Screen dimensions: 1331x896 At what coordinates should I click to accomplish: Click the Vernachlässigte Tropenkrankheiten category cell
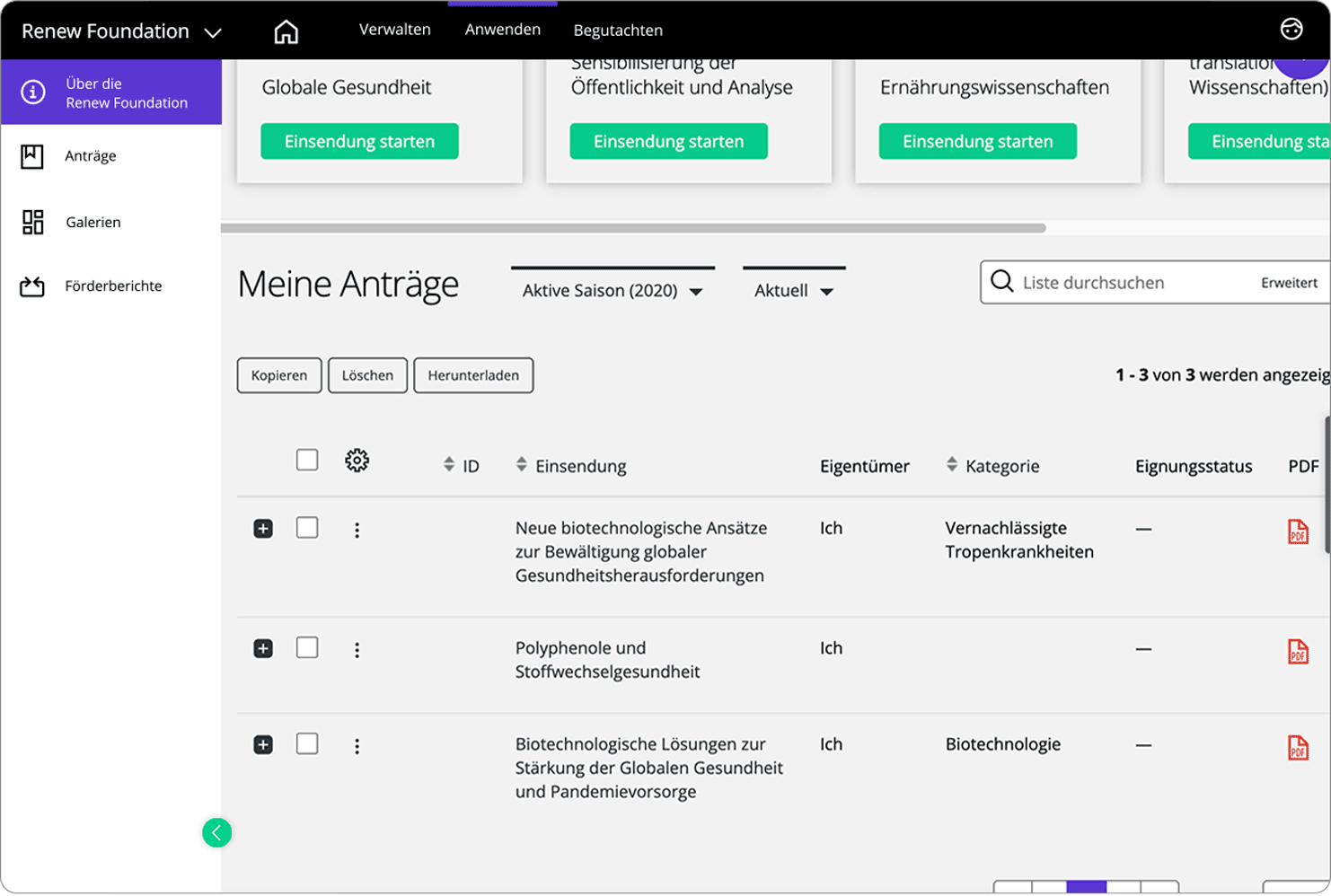[1019, 540]
